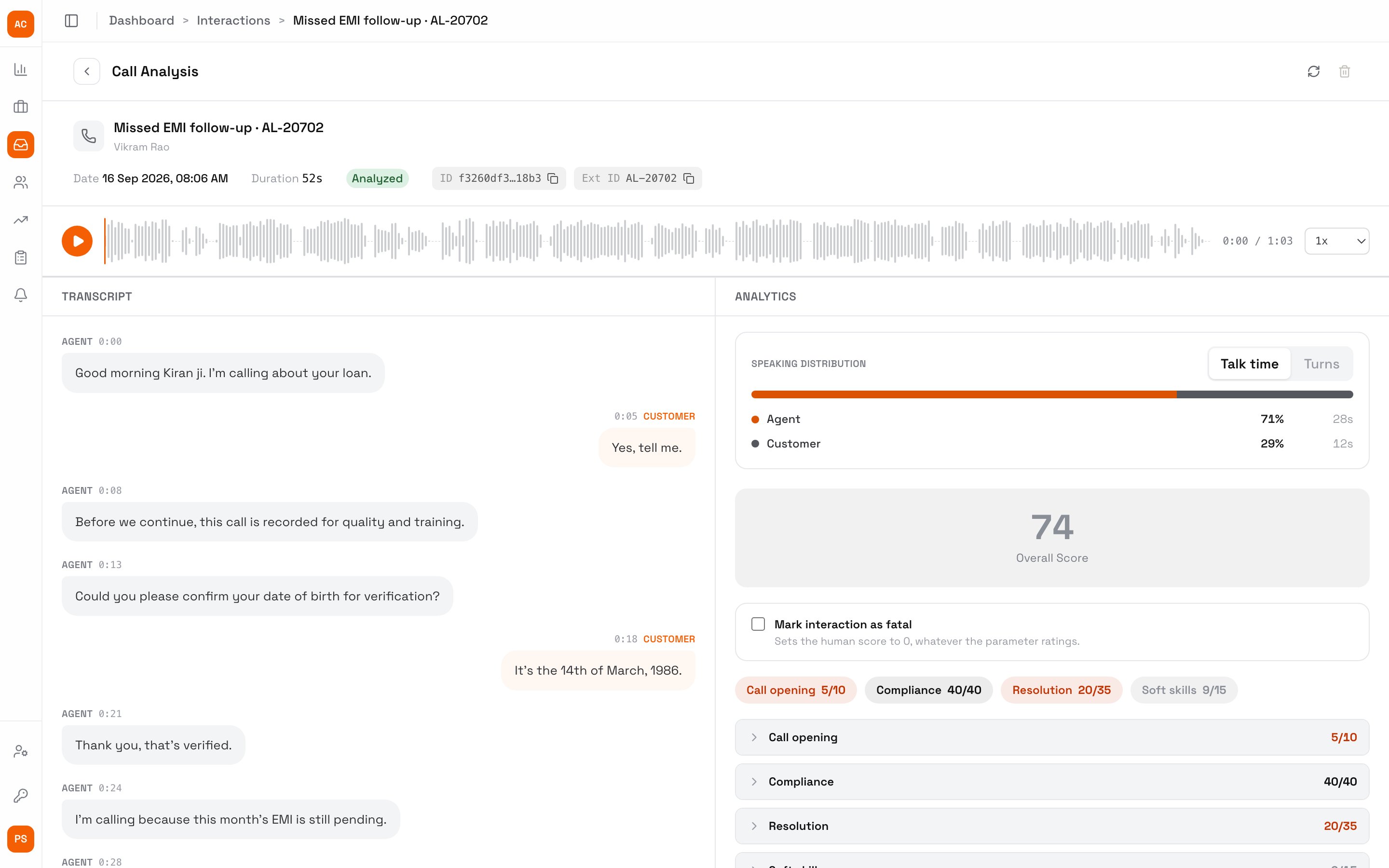Screen dimensions: 1389x868
Task: Switch to Turns view
Action: point(1321,364)
